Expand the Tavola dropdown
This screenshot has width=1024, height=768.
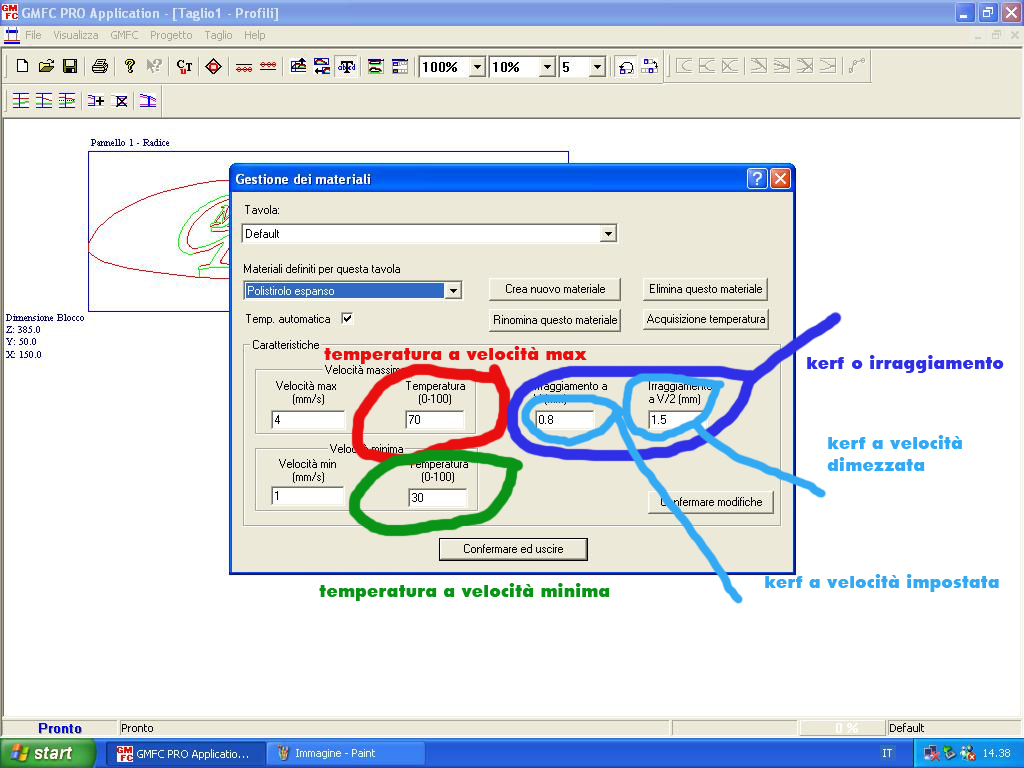607,234
